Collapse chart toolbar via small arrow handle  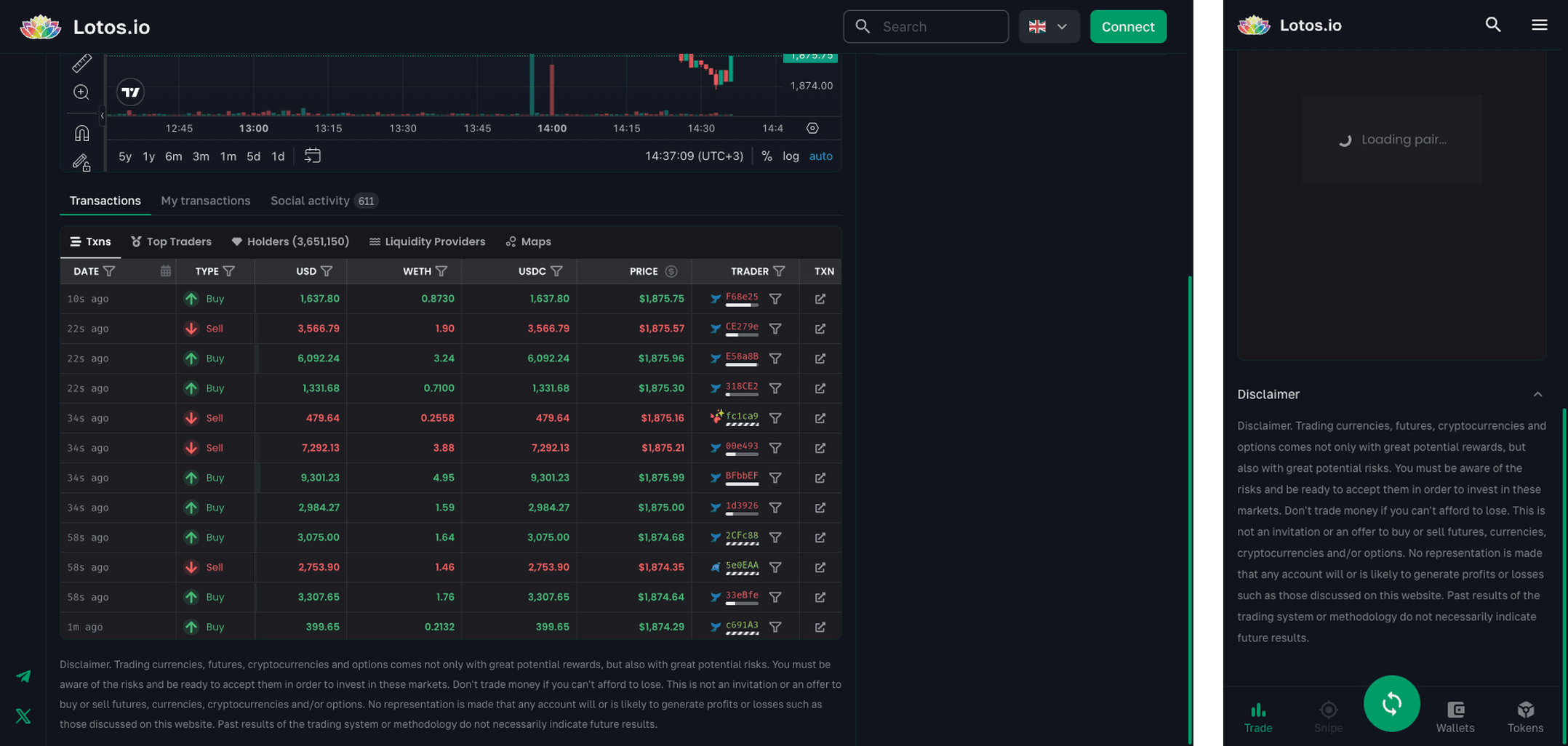(102, 116)
